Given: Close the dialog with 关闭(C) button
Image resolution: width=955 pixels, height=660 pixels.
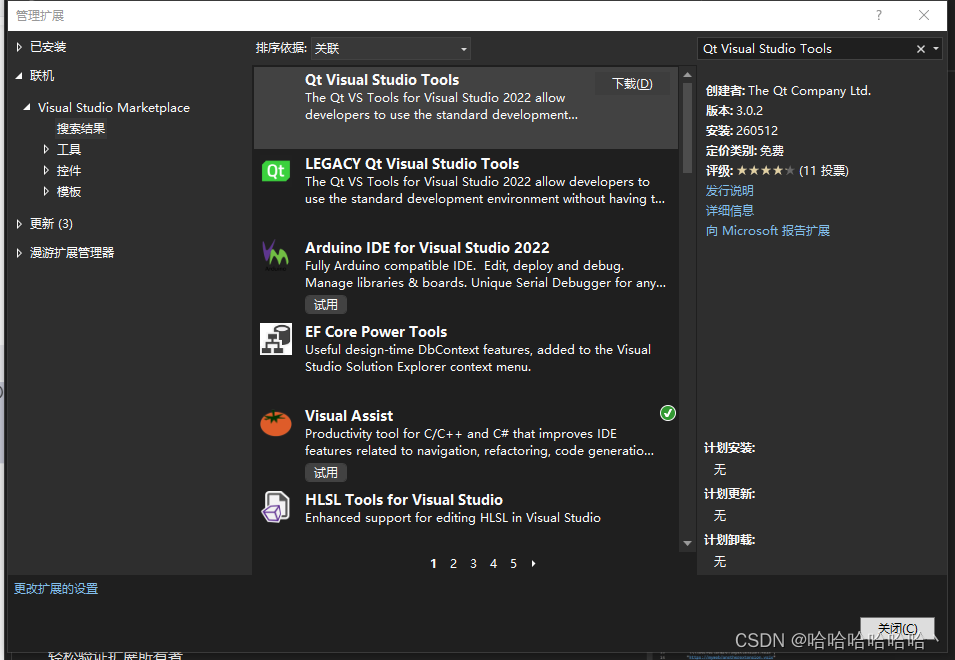Looking at the screenshot, I should pyautogui.click(x=897, y=628).
